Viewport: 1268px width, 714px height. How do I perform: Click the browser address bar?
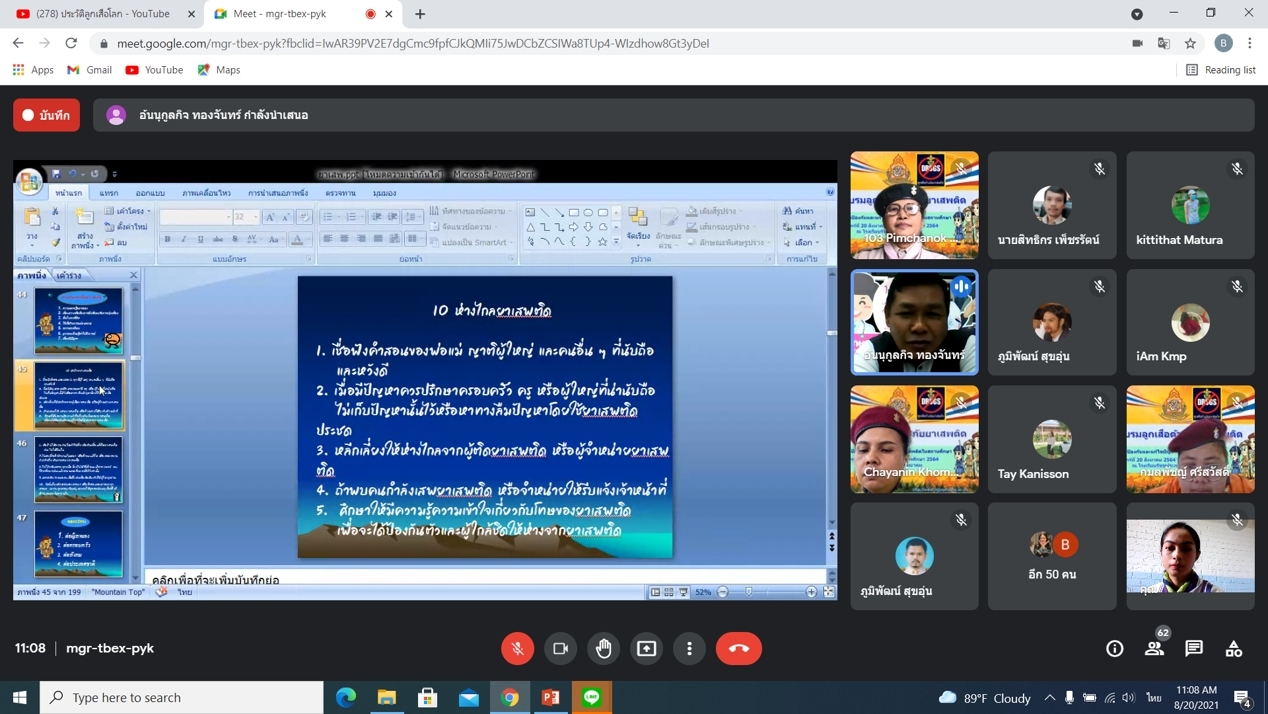point(600,43)
